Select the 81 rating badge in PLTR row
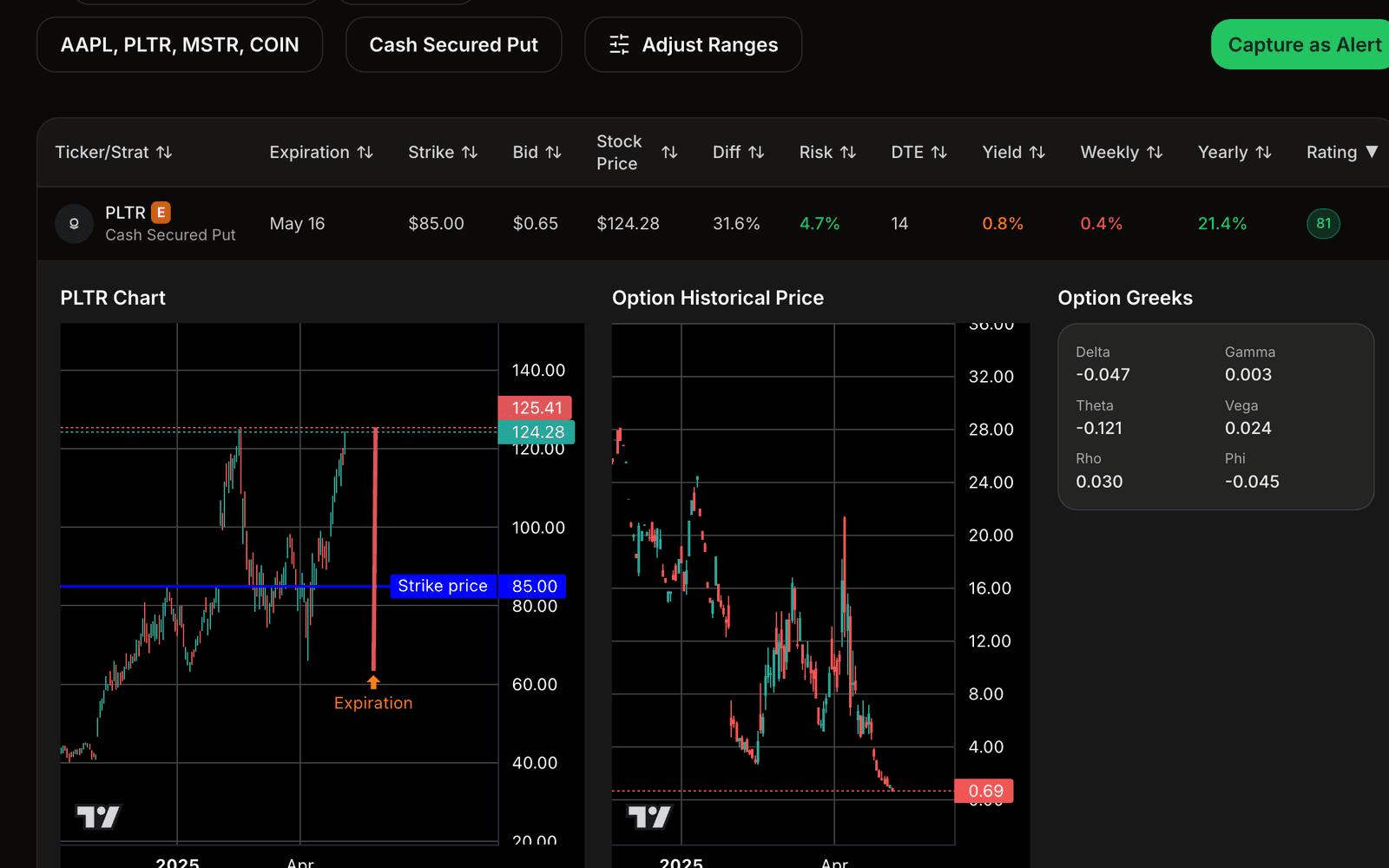Image resolution: width=1389 pixels, height=868 pixels. [1323, 224]
